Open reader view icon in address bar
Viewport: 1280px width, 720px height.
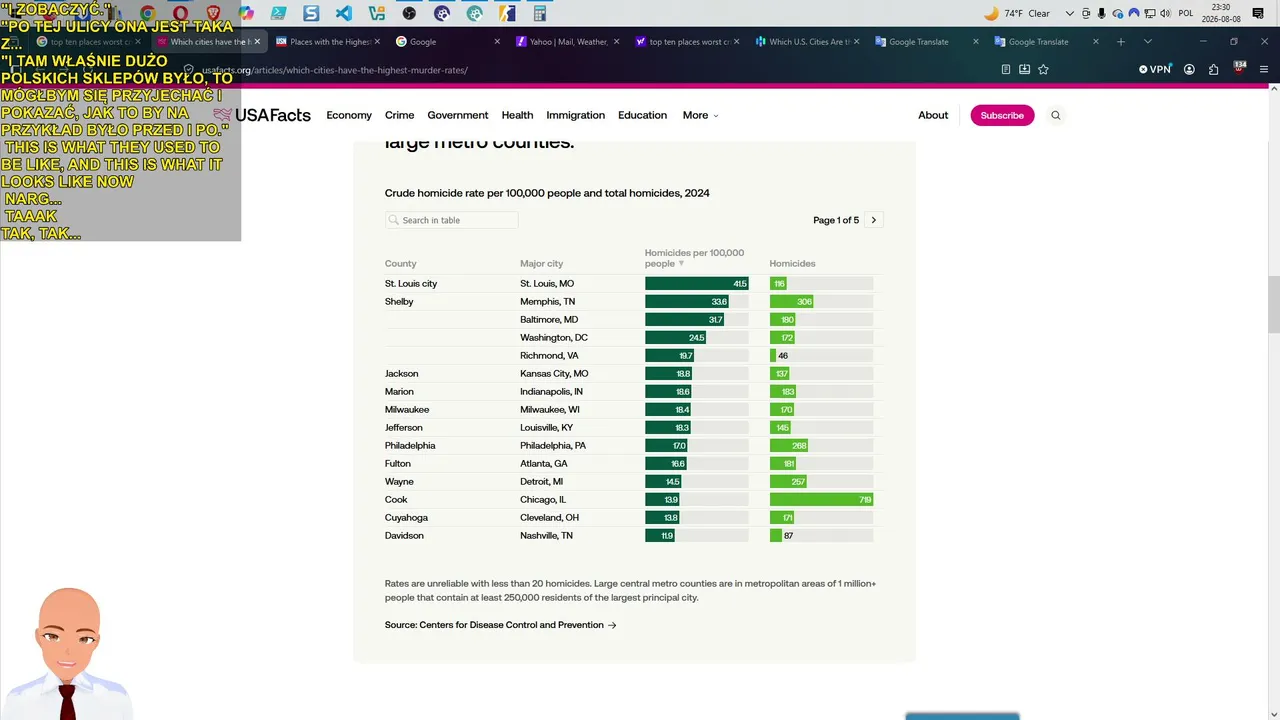tap(1006, 69)
